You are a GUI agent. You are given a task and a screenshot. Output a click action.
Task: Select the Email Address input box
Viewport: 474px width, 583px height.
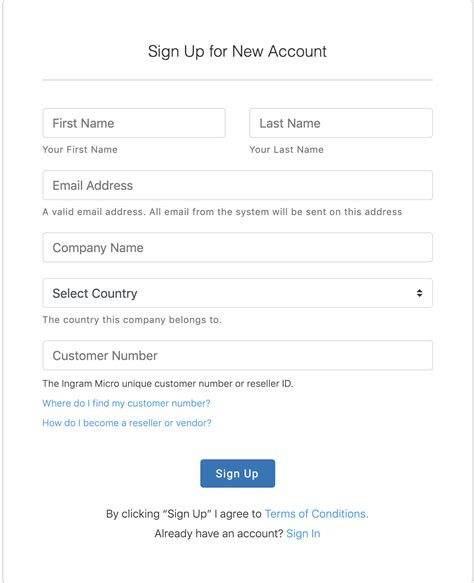[x=238, y=185]
